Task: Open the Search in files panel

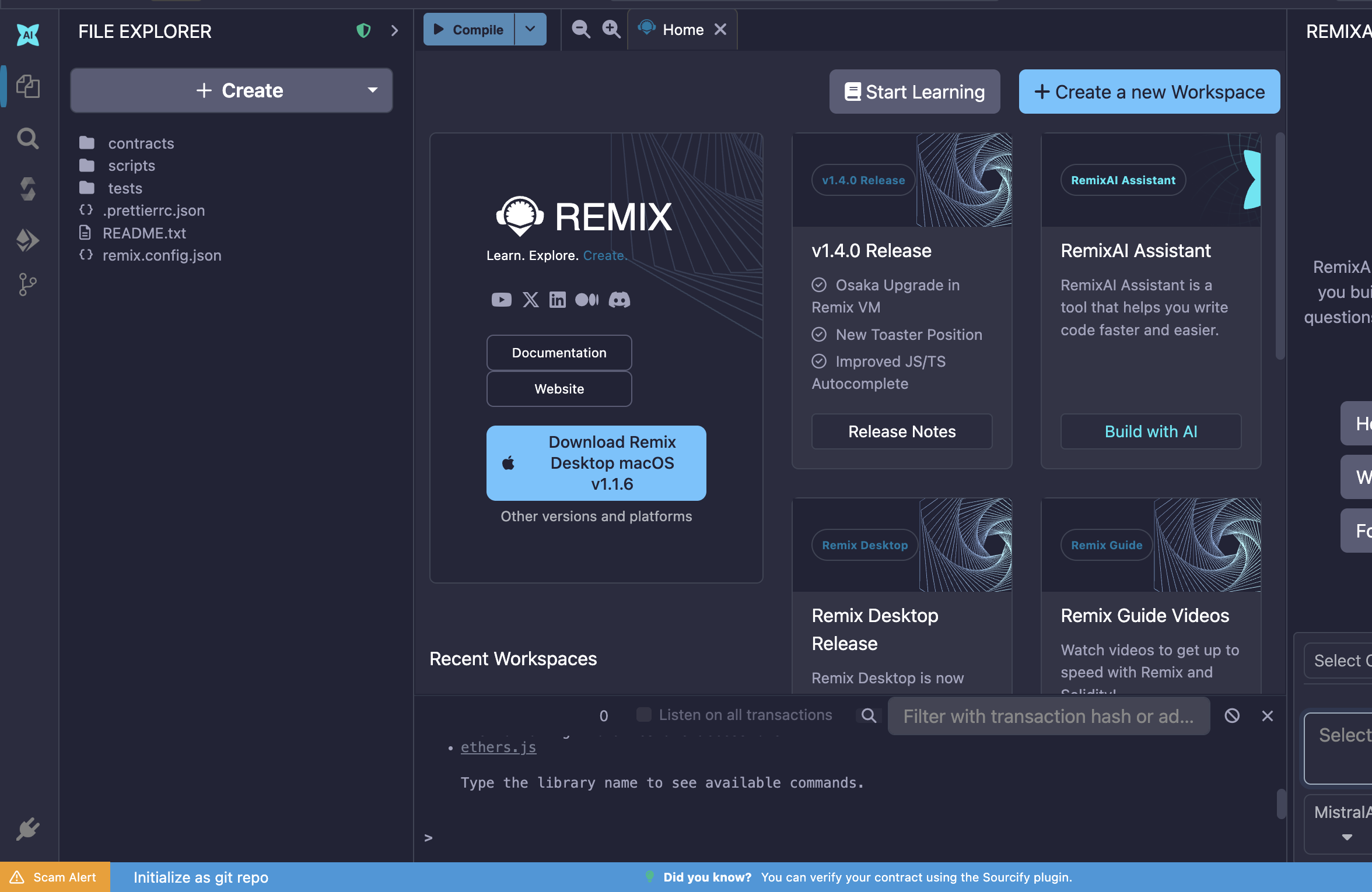Action: pos(28,139)
